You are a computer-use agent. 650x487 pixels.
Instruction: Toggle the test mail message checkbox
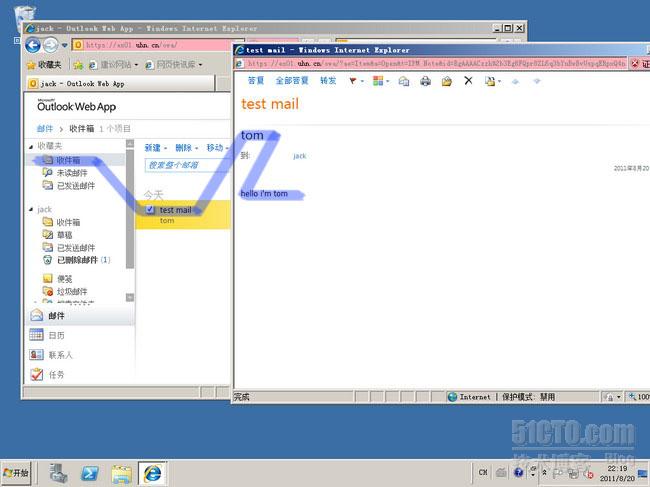[x=150, y=210]
